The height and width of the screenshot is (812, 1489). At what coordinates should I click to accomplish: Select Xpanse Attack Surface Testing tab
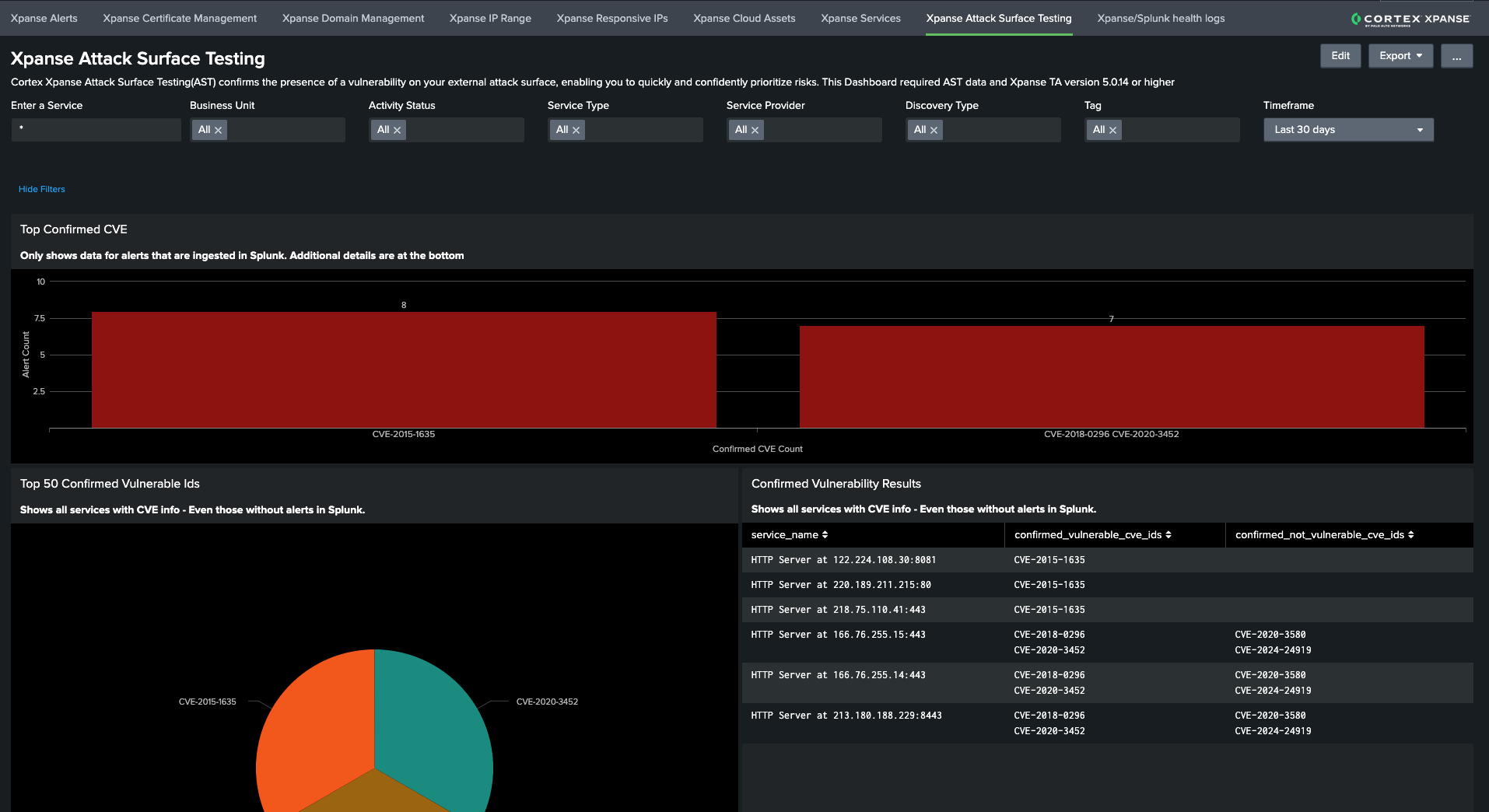pos(999,18)
